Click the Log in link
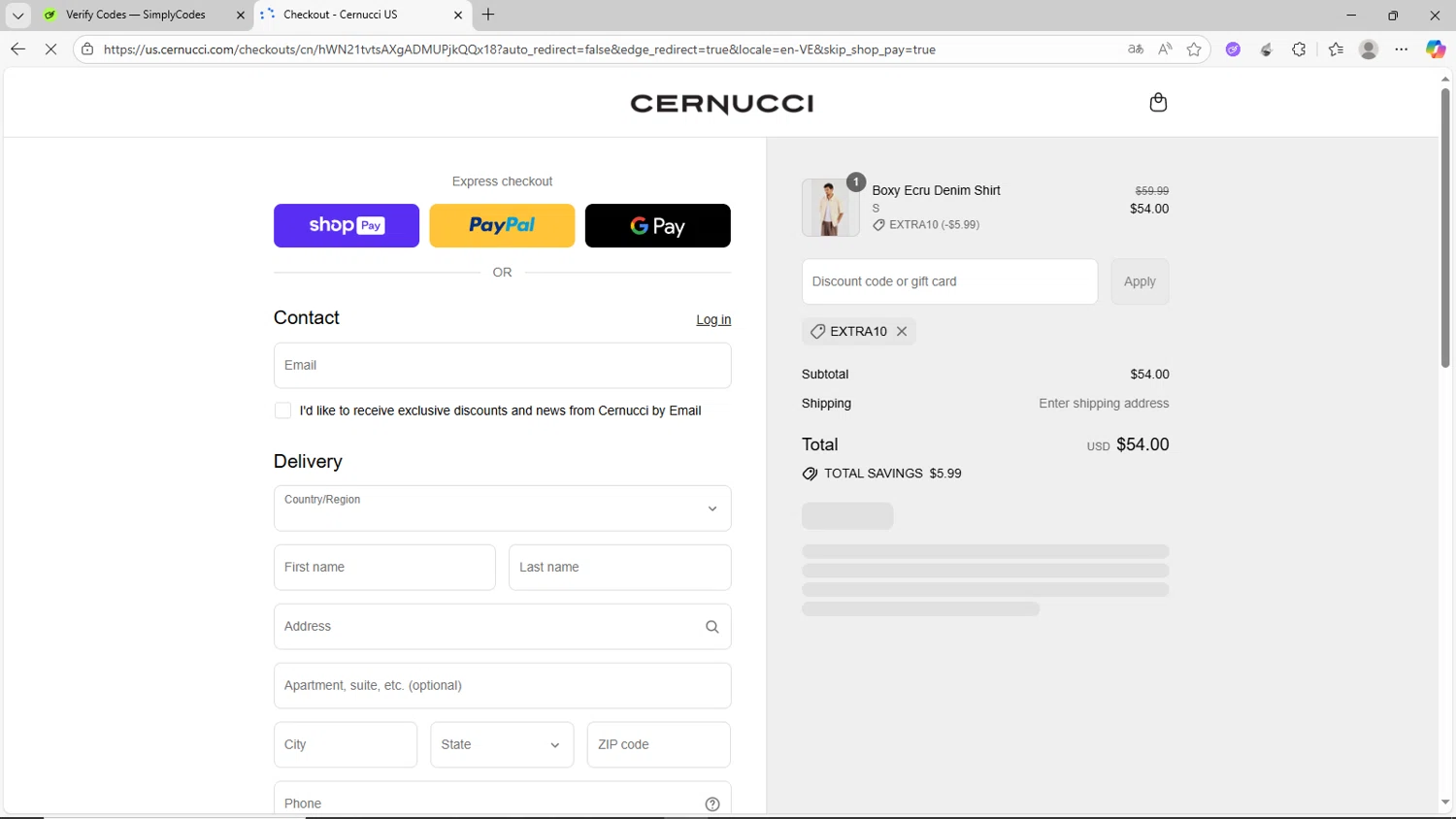Image resolution: width=1456 pixels, height=819 pixels. 713,319
